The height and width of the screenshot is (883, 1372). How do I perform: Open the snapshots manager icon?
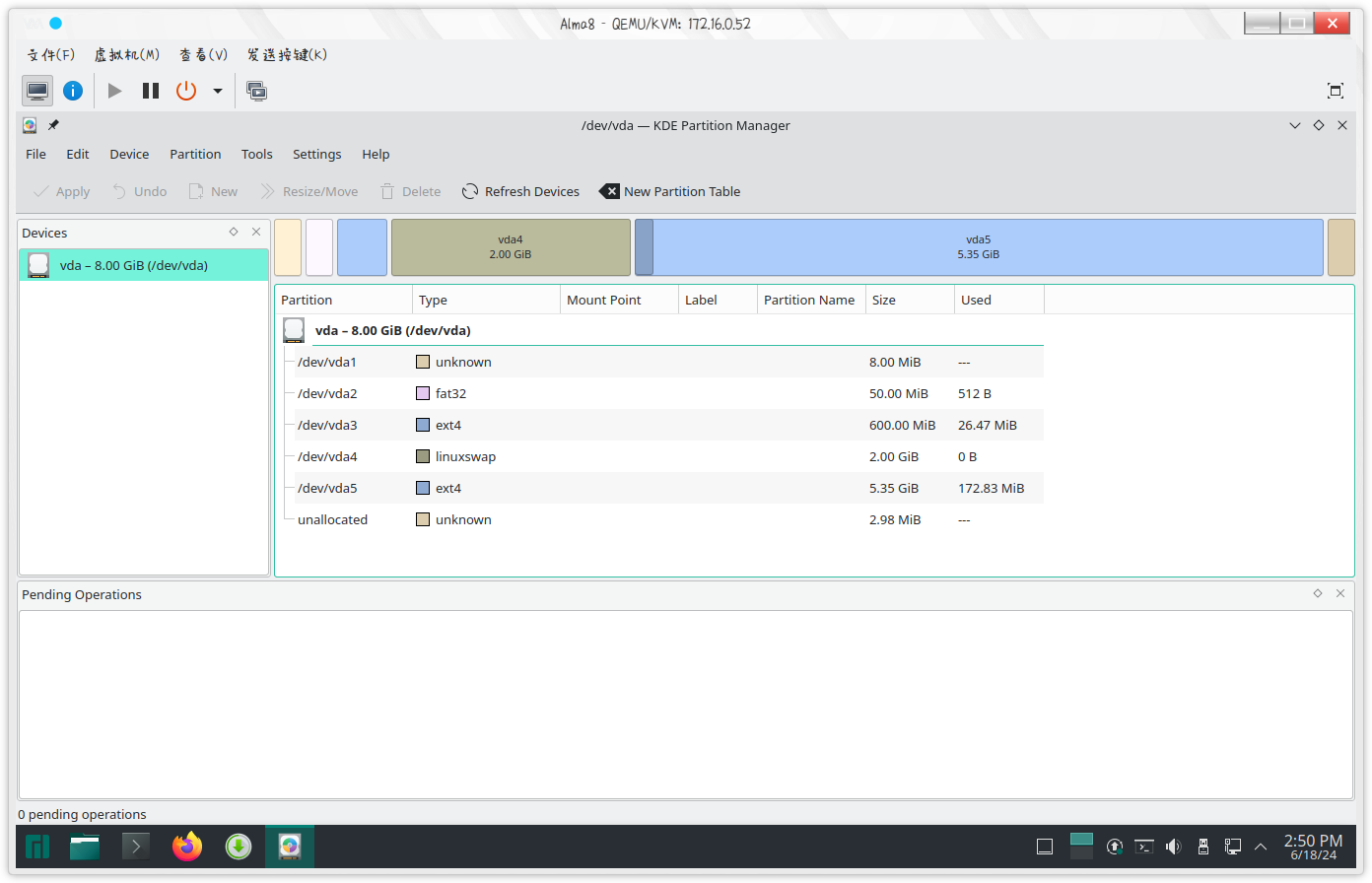tap(257, 91)
